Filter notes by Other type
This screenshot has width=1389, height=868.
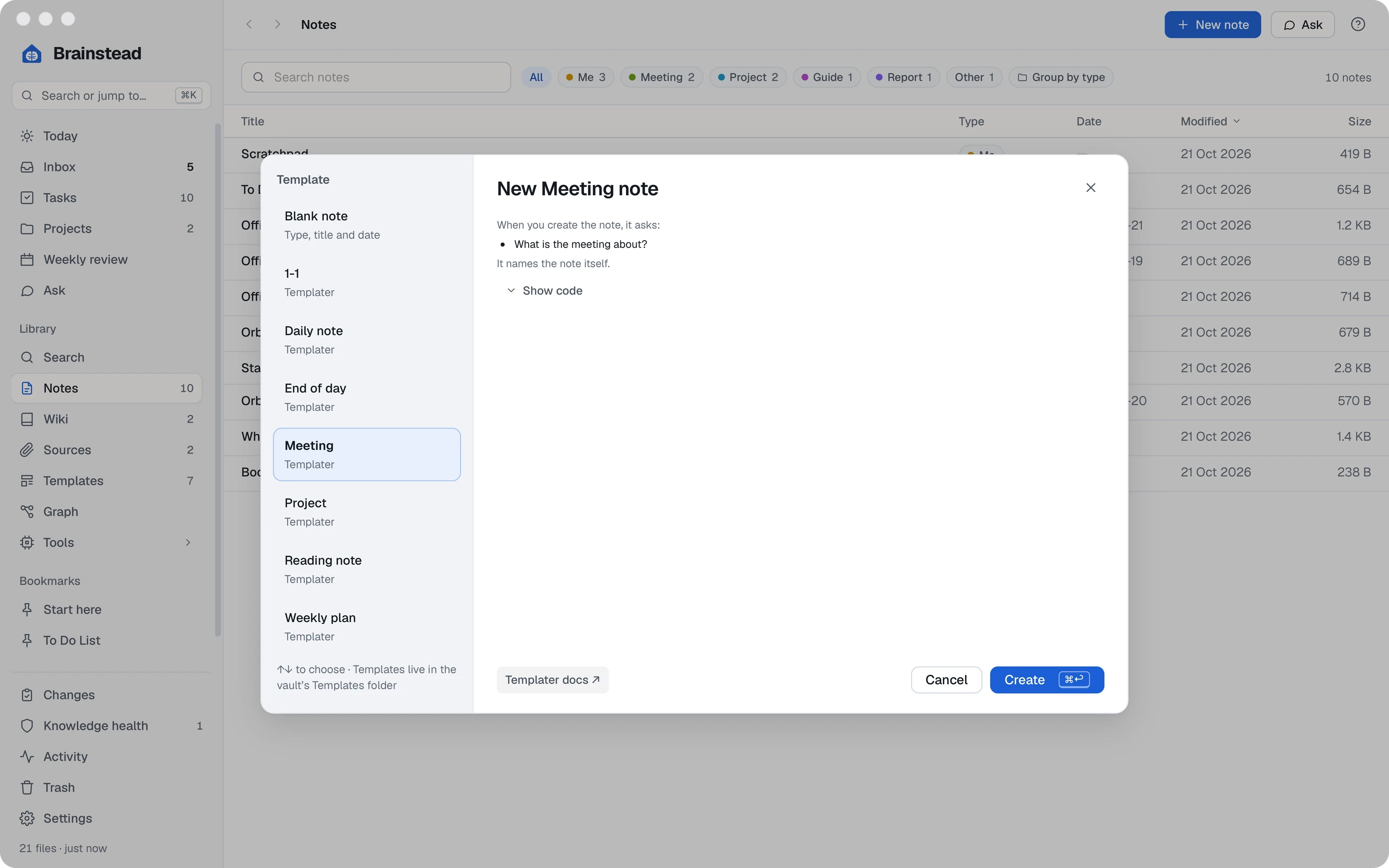coord(974,78)
